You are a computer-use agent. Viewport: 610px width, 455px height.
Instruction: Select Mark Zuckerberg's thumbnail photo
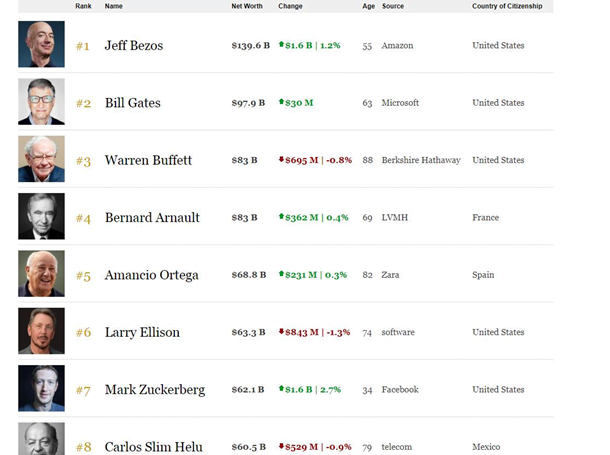41,389
